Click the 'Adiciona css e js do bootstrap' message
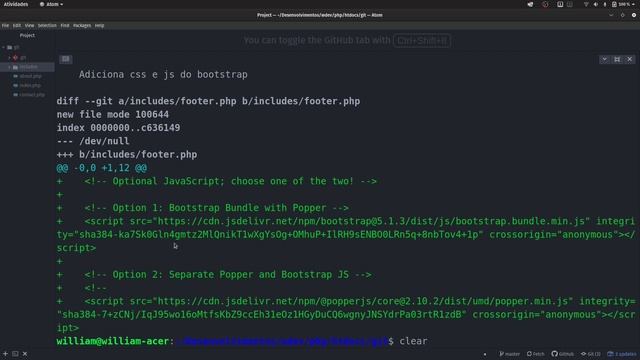640x360 pixels. [163, 75]
